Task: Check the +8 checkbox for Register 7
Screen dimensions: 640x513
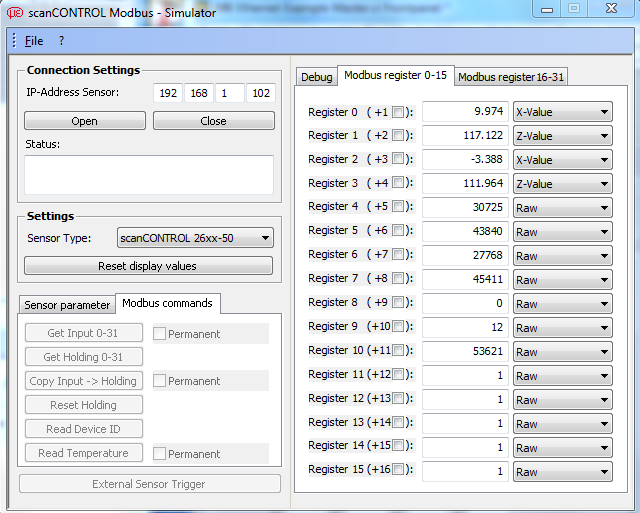Action: pyautogui.click(x=398, y=278)
